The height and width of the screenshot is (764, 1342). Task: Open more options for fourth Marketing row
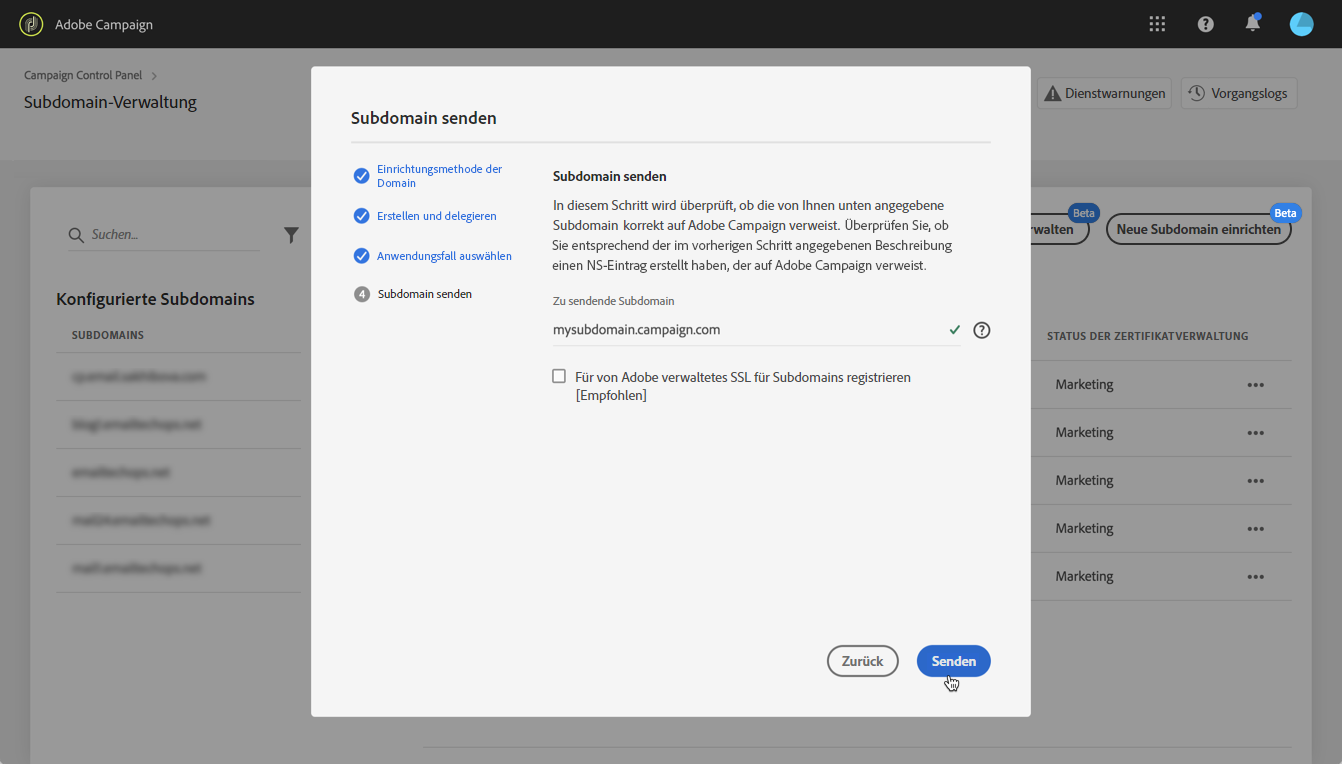[x=1256, y=529]
